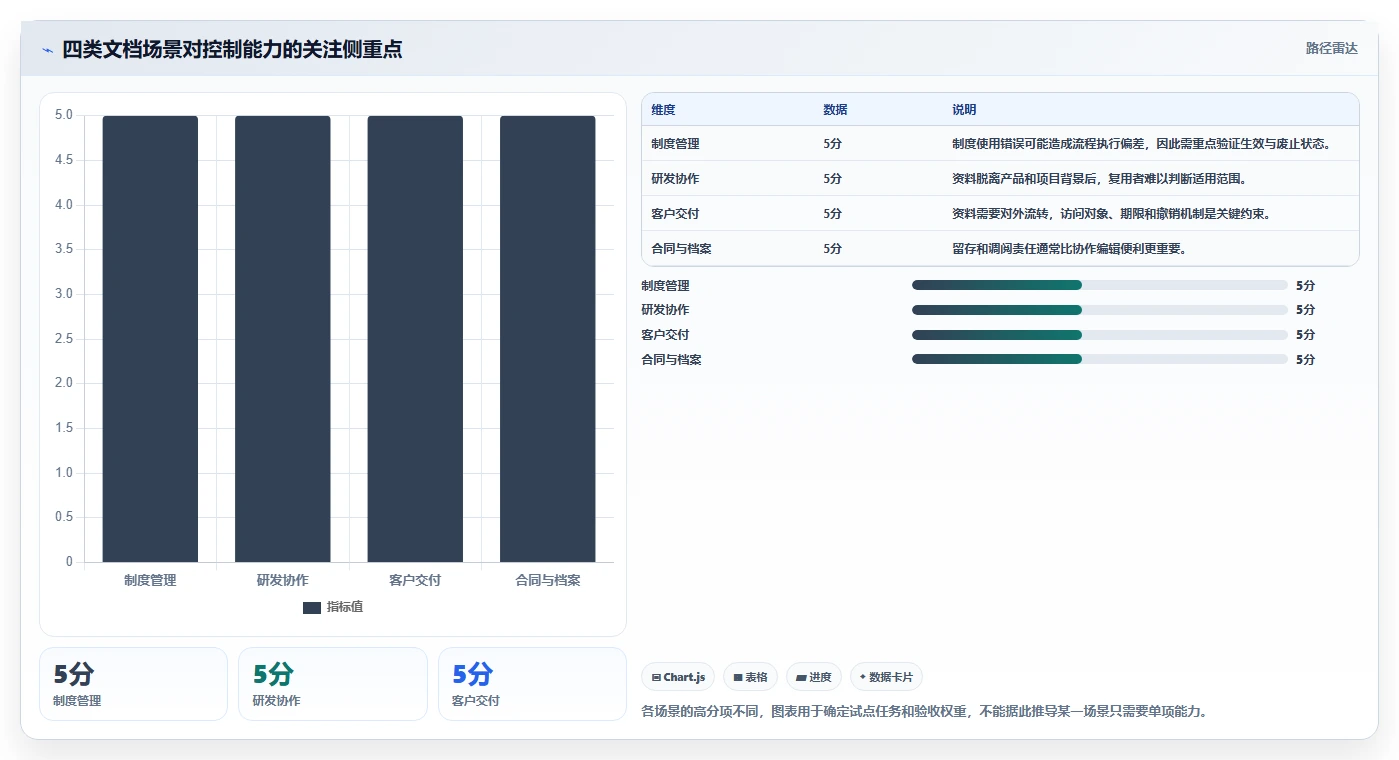This screenshot has height=760, width=1399.
Task: Open the 制度管理 5分 data card
Action: [x=133, y=684]
